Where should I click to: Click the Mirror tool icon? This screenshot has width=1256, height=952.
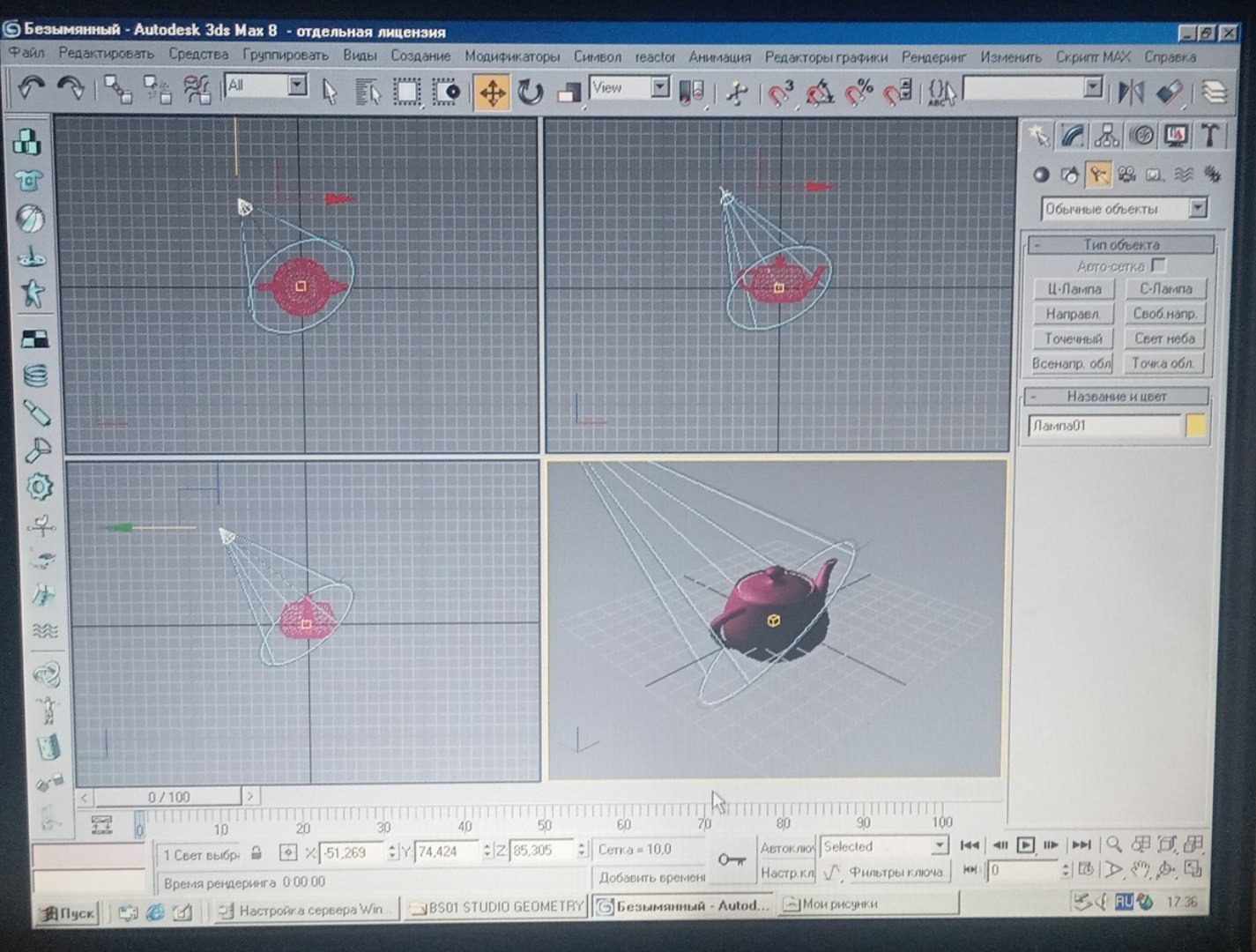pos(1131,92)
